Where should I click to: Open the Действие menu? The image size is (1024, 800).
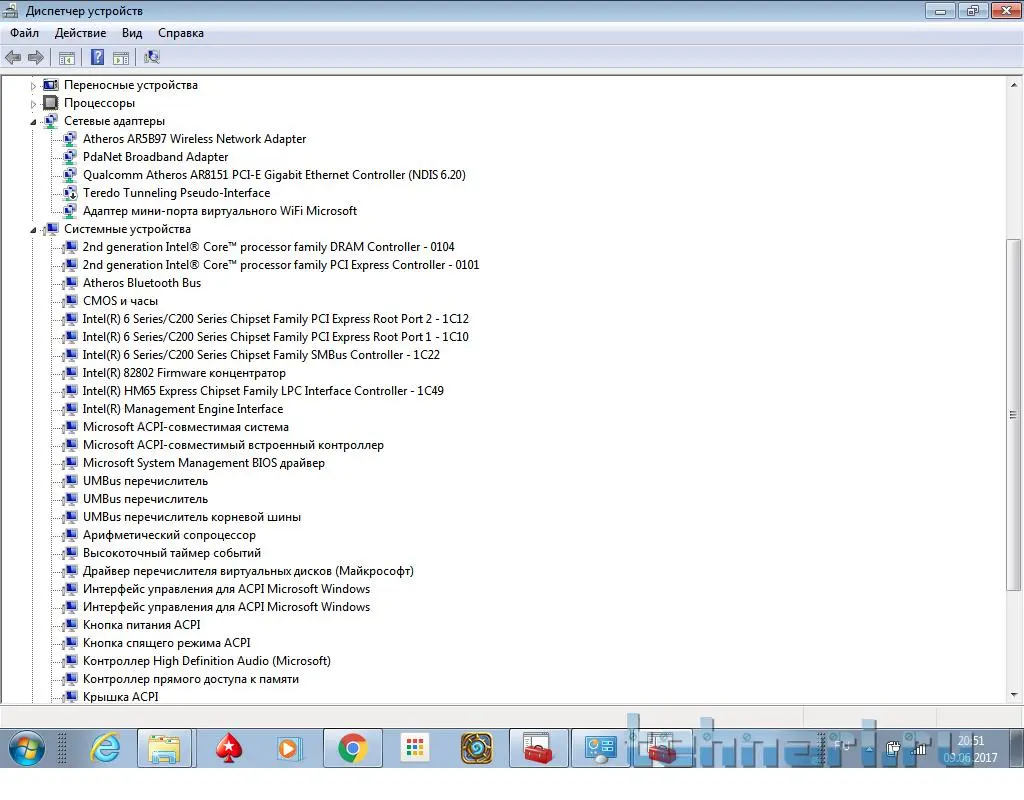tap(80, 33)
